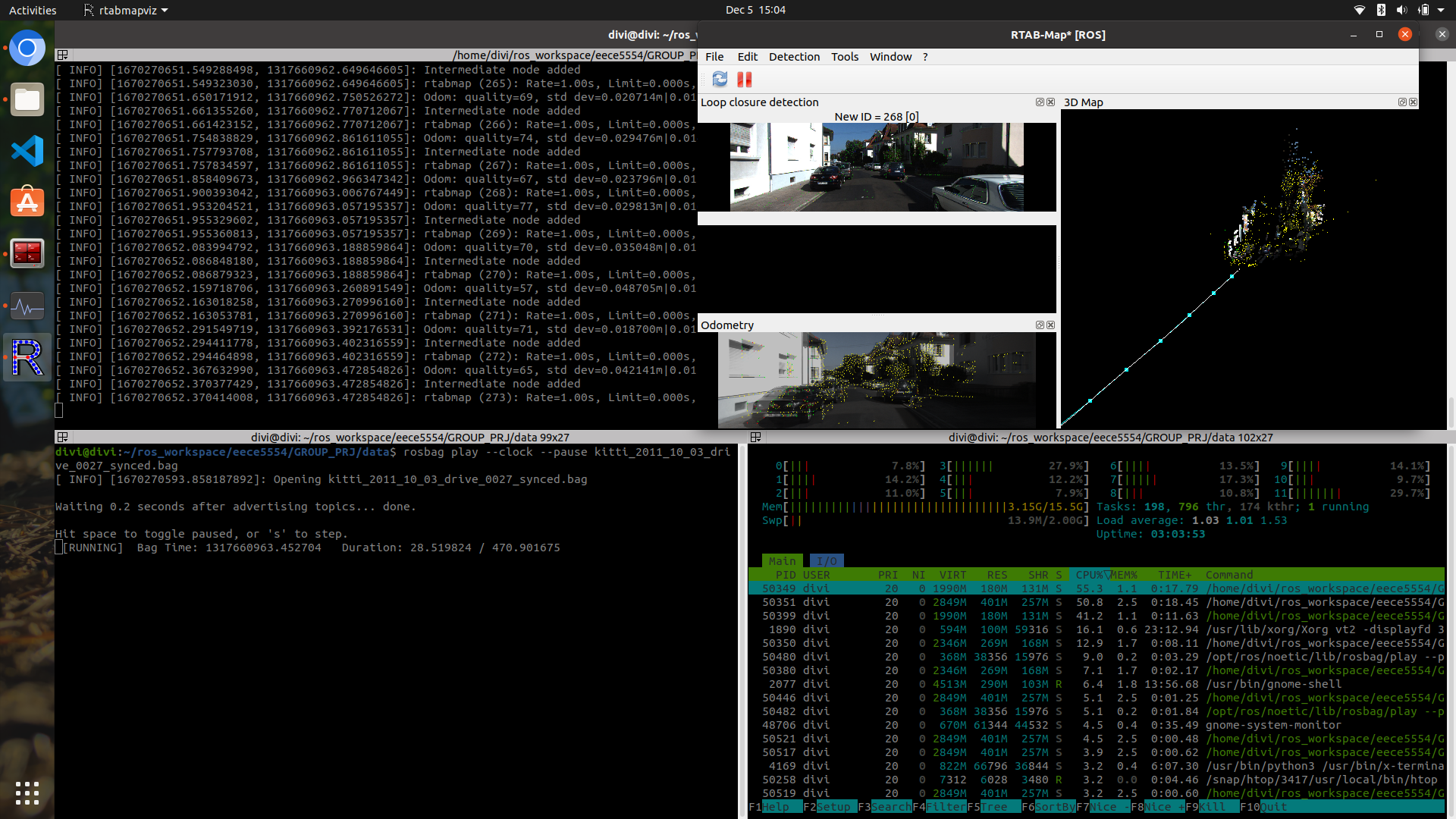
Task: Open the Detection menu
Action: 793,57
